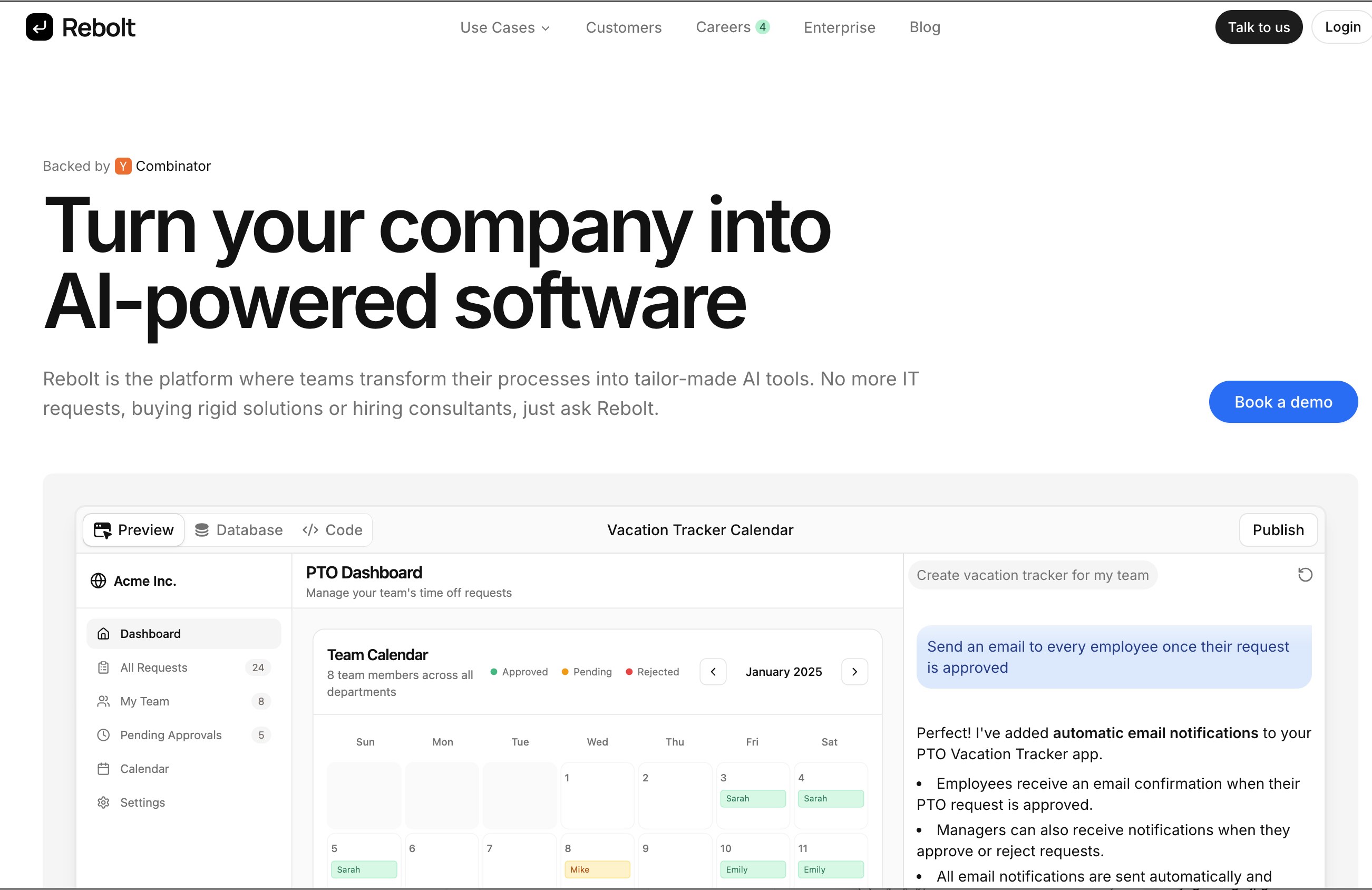Click the Rebolt logo icon
The height and width of the screenshot is (890, 1372).
[39, 27]
